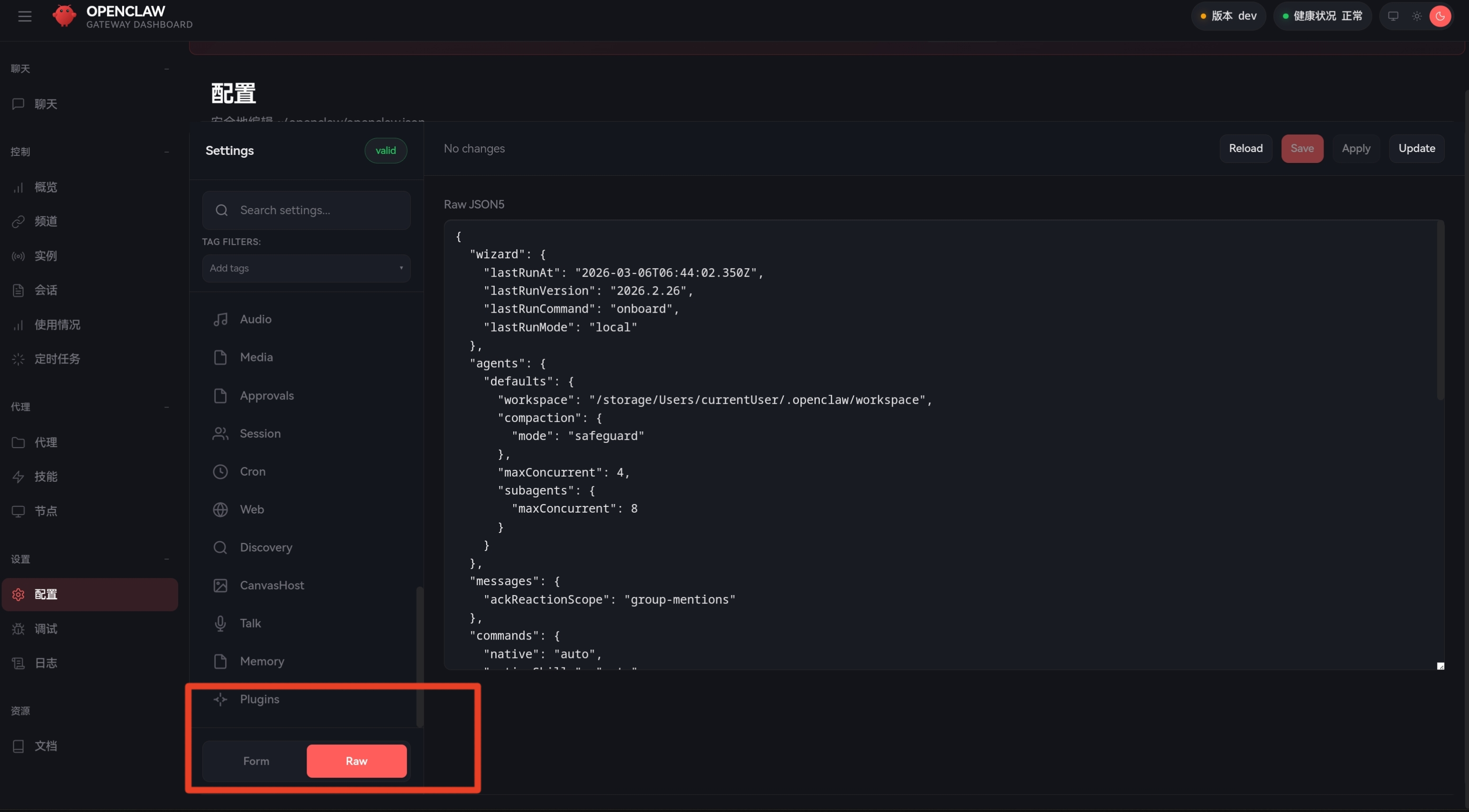The image size is (1469, 812).
Task: Click the Update button
Action: pyautogui.click(x=1416, y=148)
